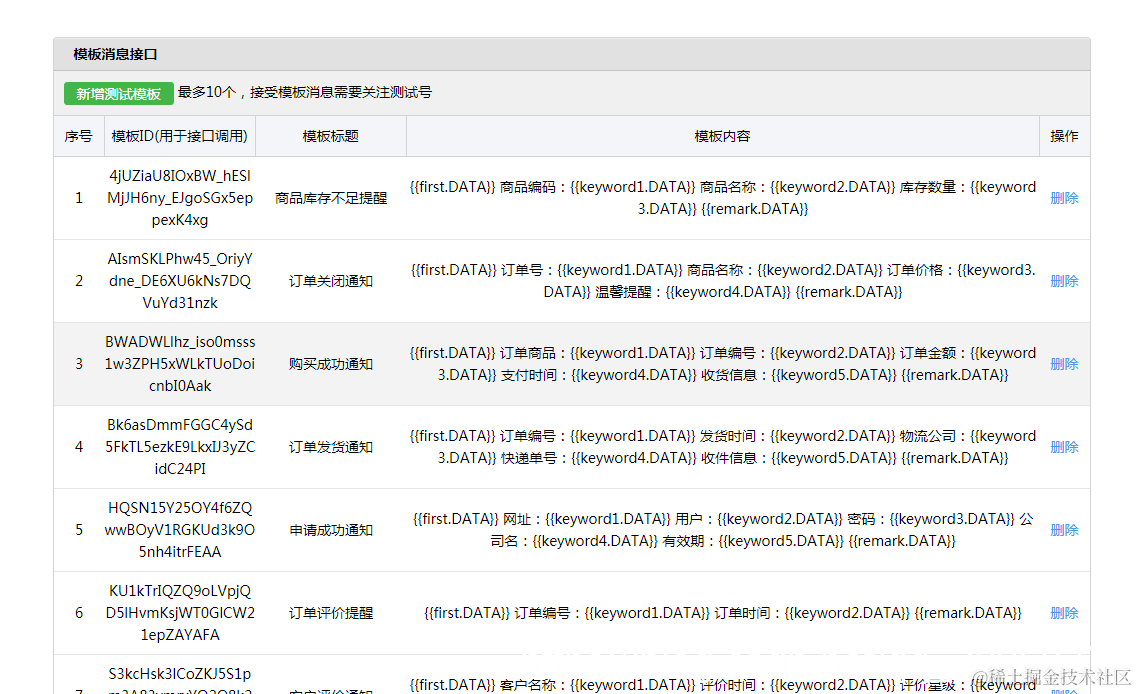Click sequence number 2 cell

click(x=78, y=281)
